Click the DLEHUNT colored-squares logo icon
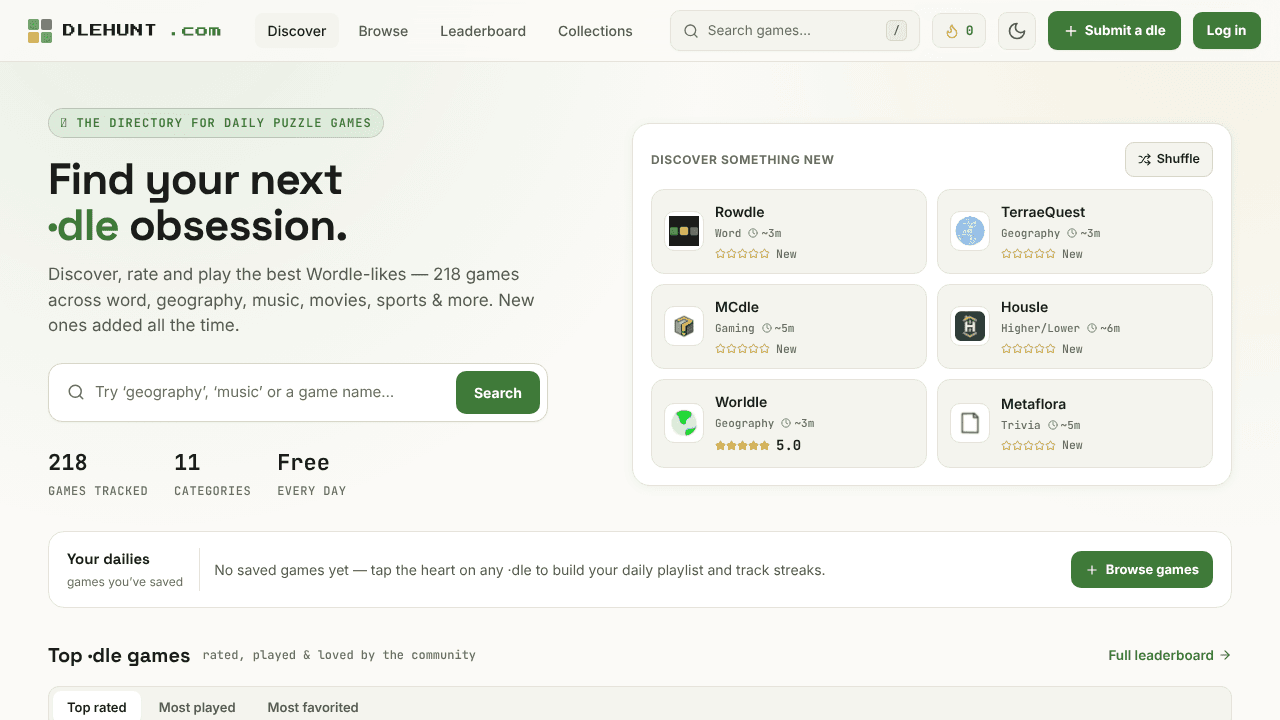 click(40, 31)
